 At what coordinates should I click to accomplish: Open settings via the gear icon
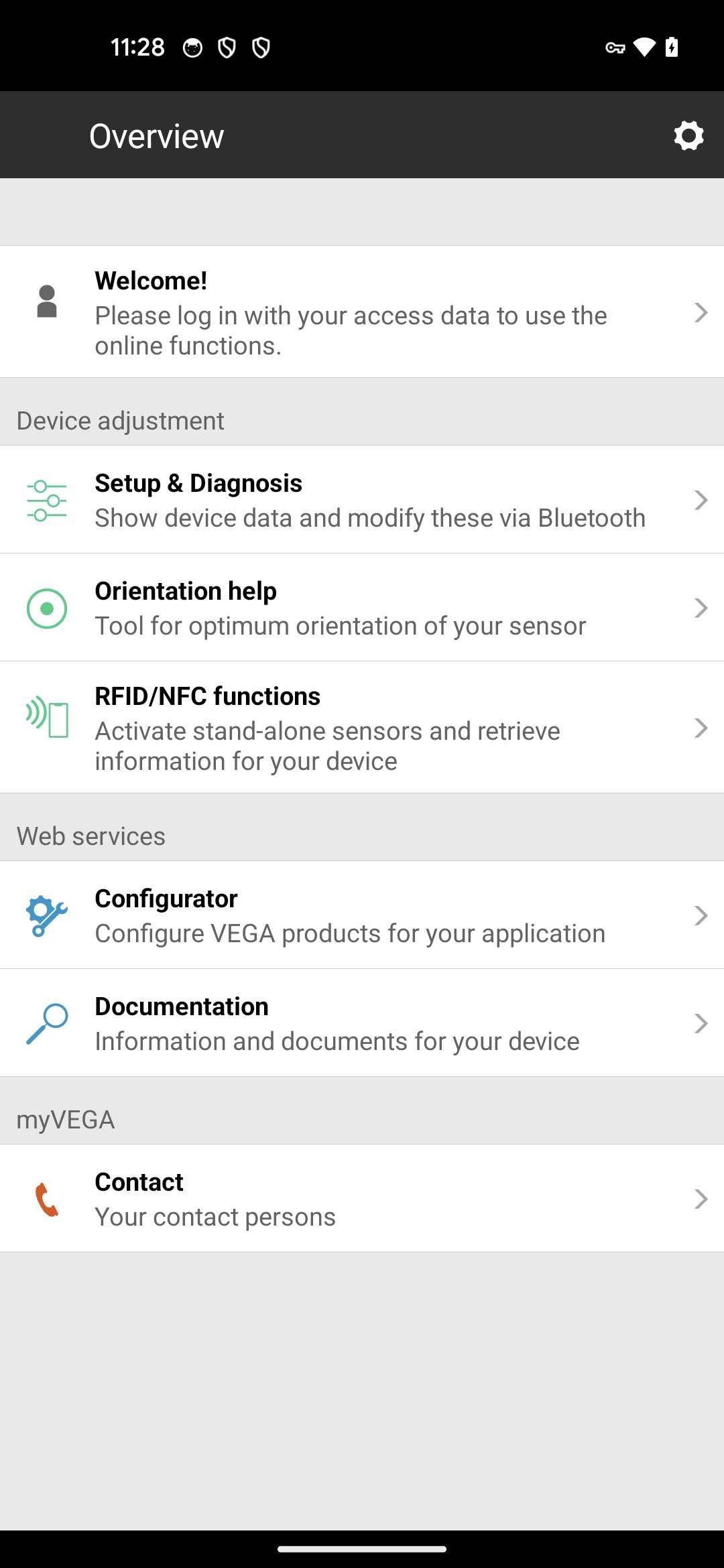pyautogui.click(x=688, y=136)
